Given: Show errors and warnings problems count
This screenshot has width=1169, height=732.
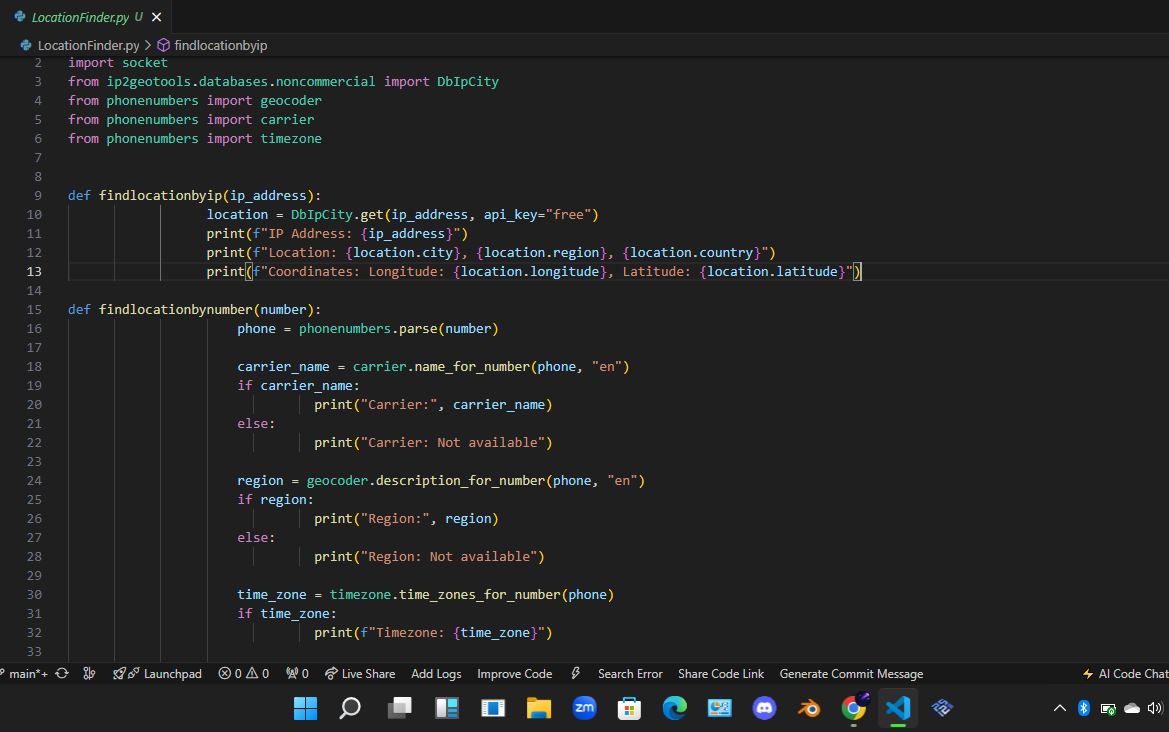Looking at the screenshot, I should (x=243, y=674).
